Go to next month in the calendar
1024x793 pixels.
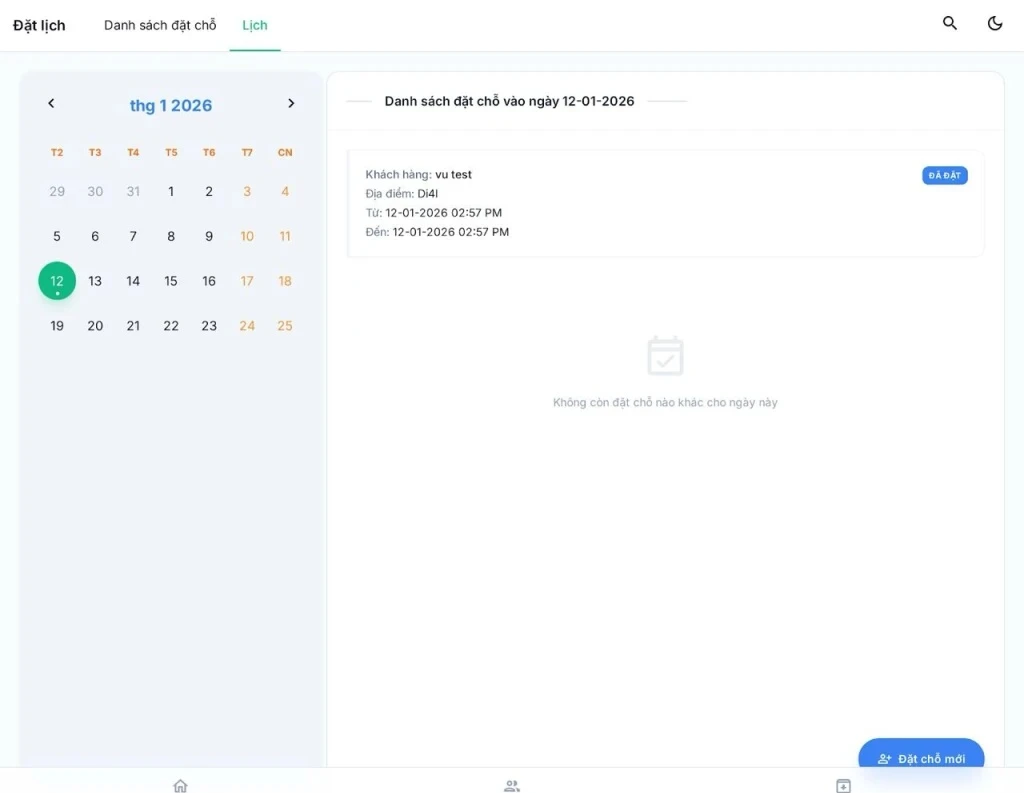click(291, 103)
